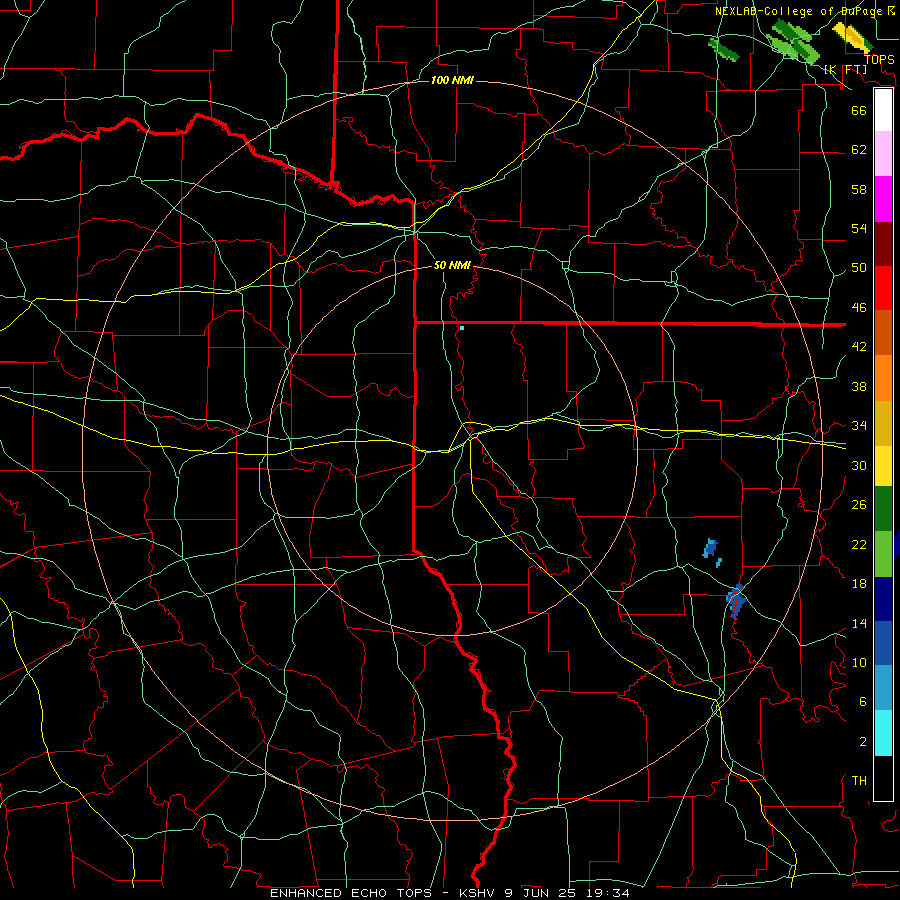Click the legend value "38"
The image size is (900, 900).
click(859, 386)
